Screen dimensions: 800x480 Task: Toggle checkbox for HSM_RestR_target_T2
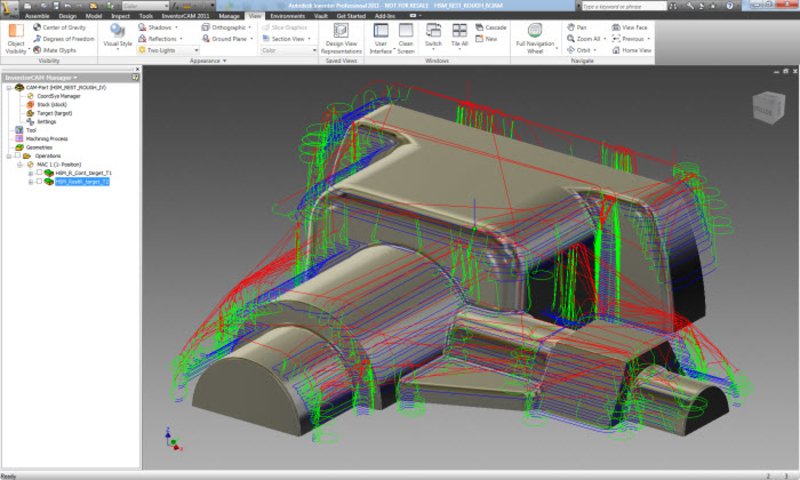click(x=39, y=182)
